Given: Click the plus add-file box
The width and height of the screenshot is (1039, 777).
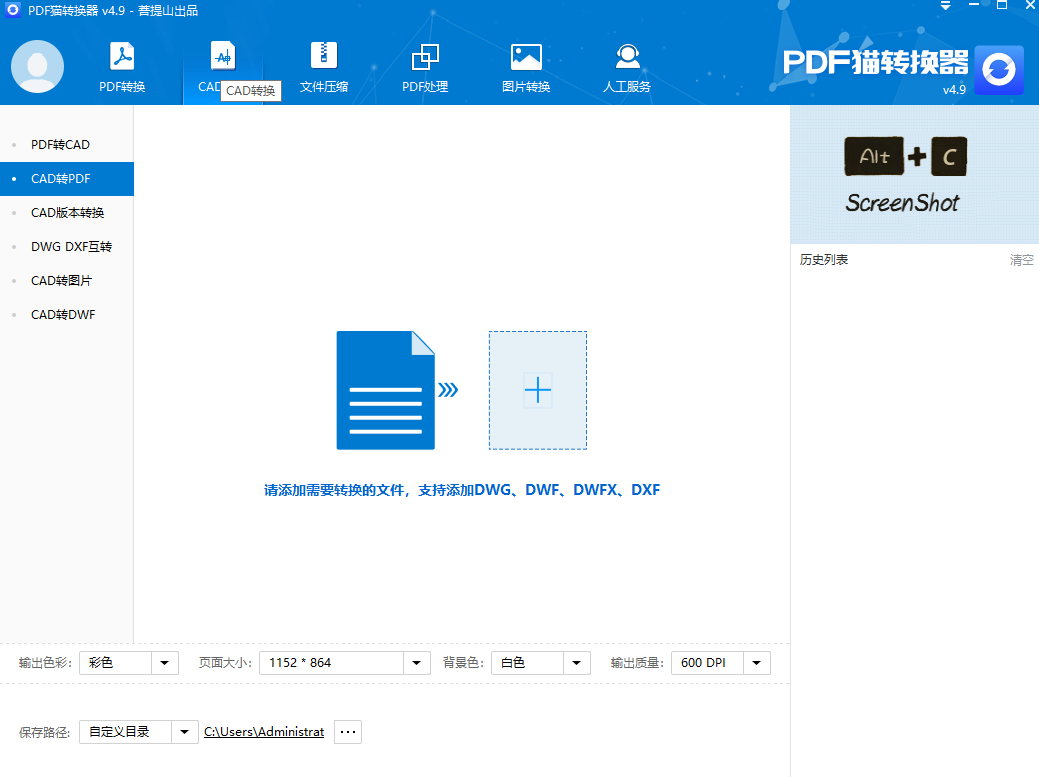Looking at the screenshot, I should click(x=537, y=390).
